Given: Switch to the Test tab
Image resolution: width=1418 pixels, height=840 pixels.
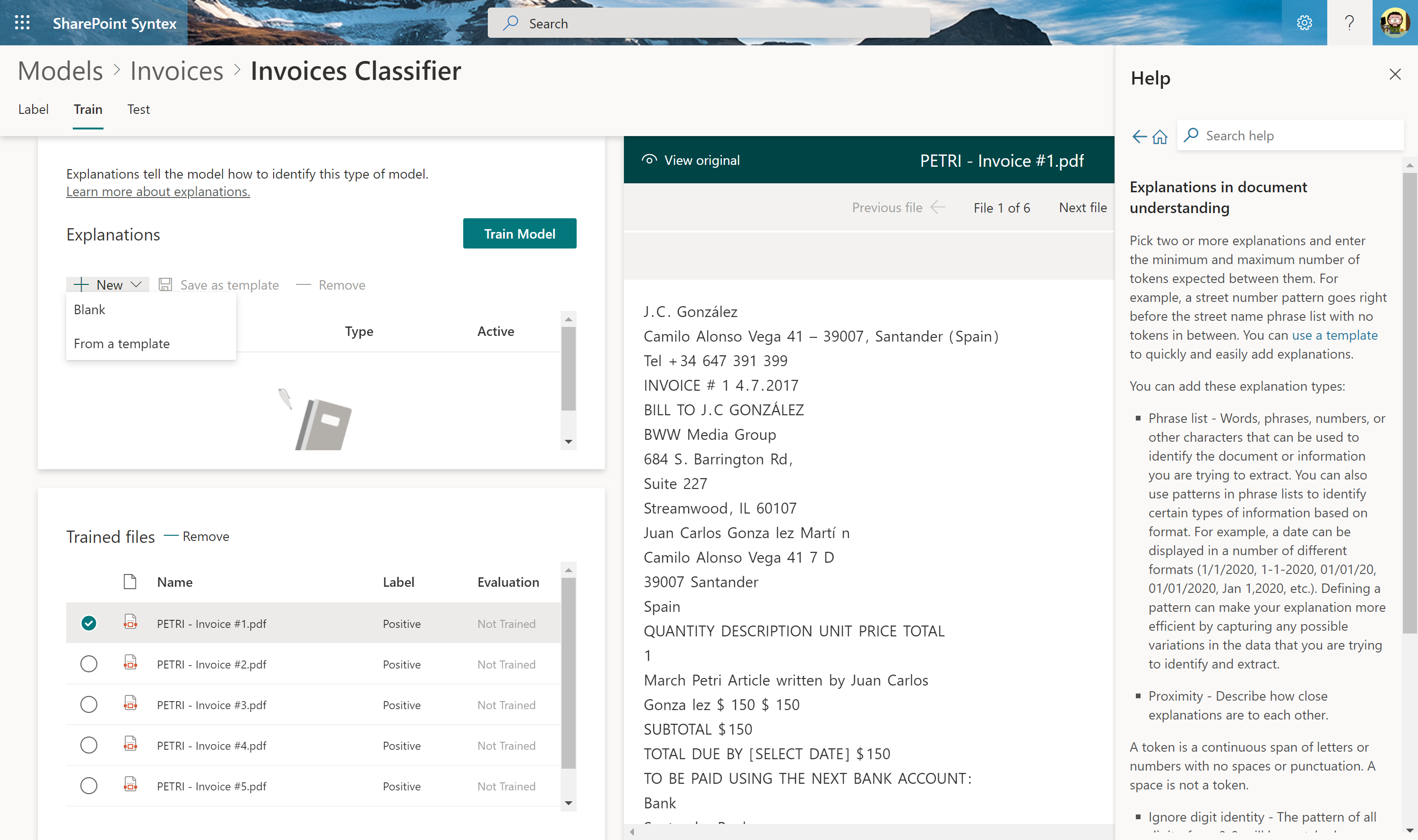Looking at the screenshot, I should click(138, 109).
